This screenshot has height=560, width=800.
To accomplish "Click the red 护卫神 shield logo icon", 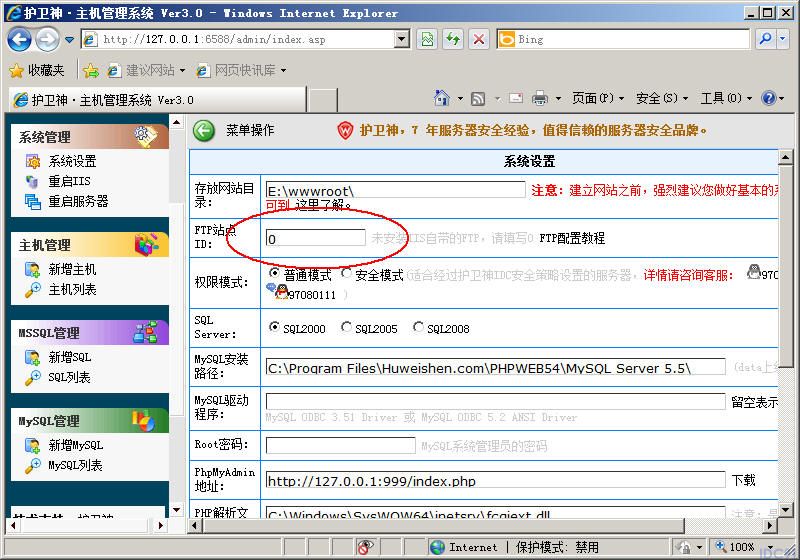I will (x=345, y=131).
